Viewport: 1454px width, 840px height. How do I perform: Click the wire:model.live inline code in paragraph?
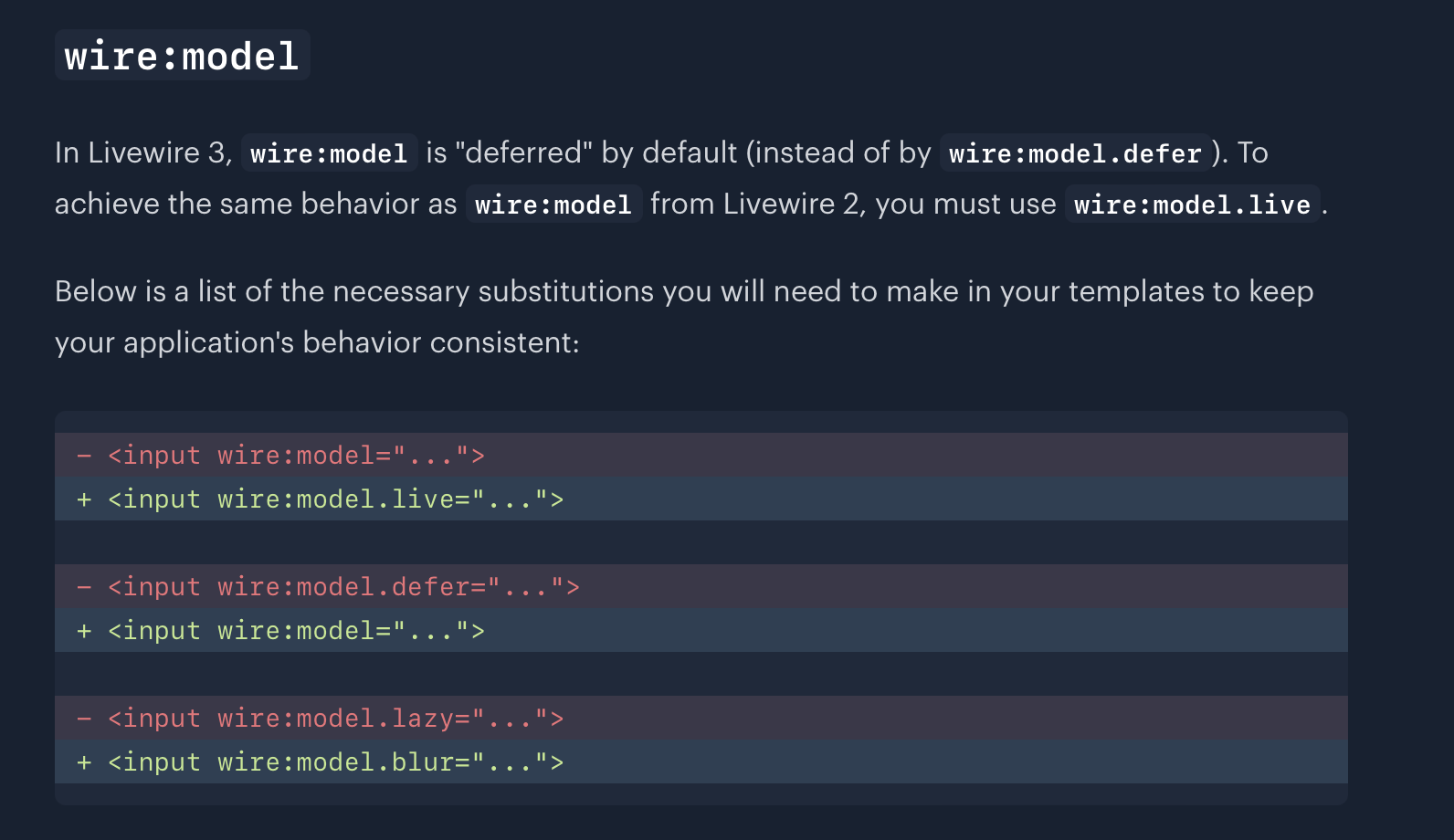pos(1192,204)
